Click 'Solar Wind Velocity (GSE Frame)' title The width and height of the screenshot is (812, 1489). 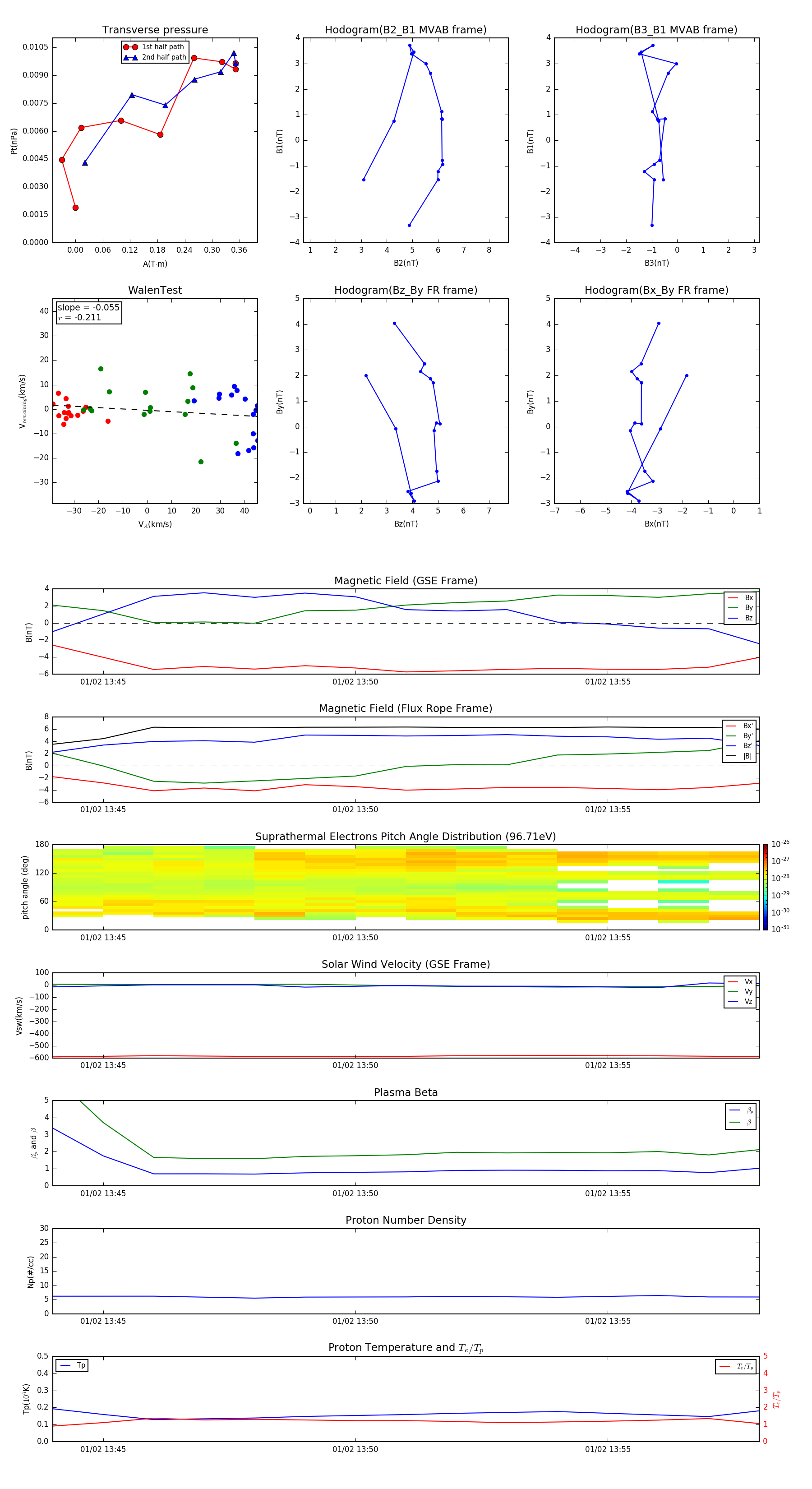[x=406, y=964]
